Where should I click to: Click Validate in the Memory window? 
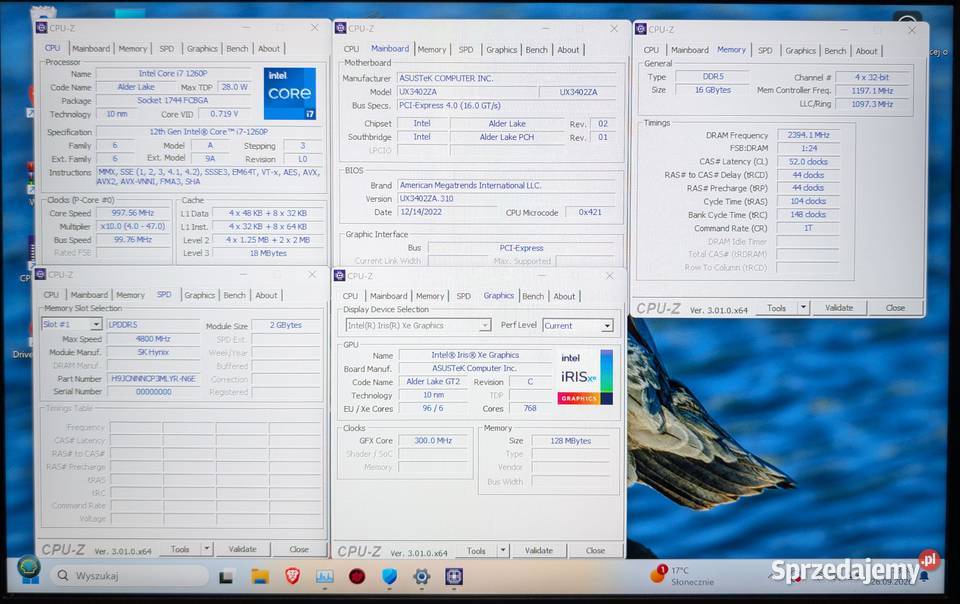coord(839,308)
